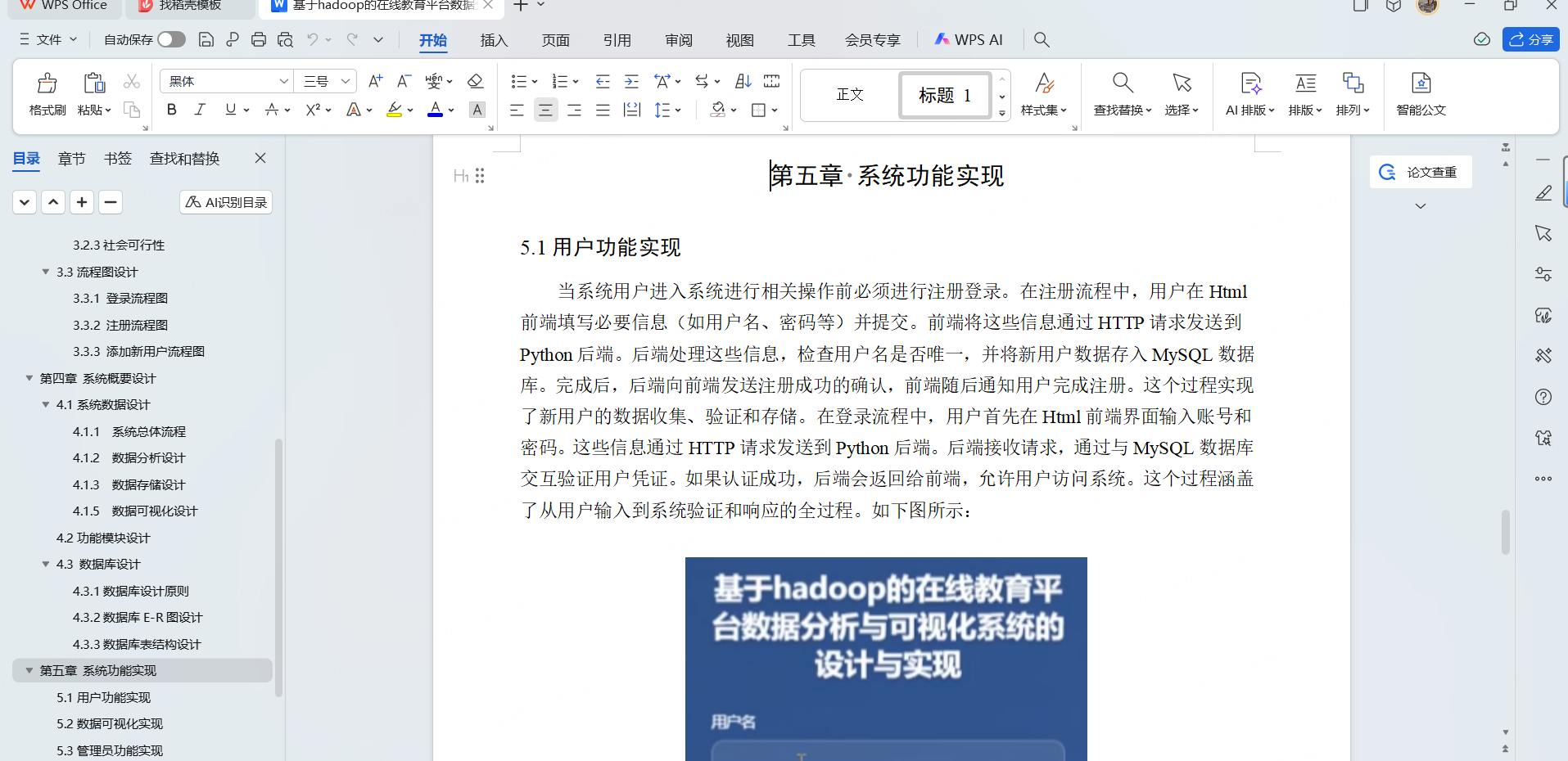Apply bullet list formatting
Image resolution: width=1568 pixels, height=761 pixels.
coord(518,80)
